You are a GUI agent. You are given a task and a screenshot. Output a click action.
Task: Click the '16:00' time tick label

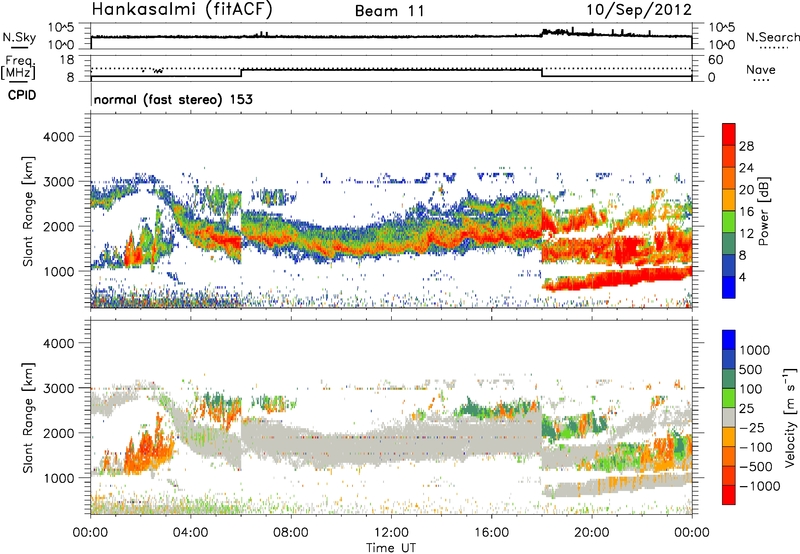[491, 533]
